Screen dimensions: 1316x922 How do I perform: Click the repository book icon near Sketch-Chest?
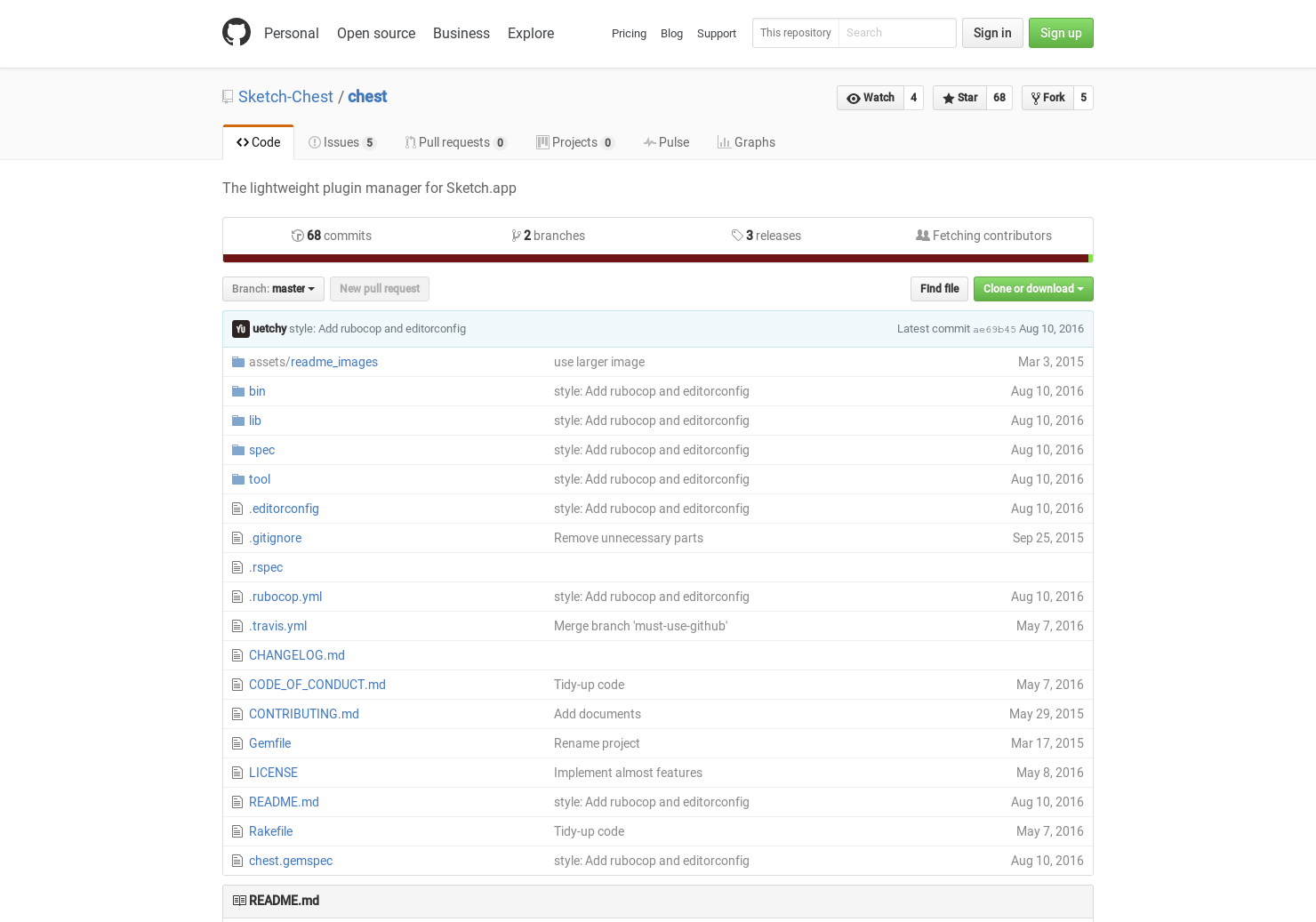228,97
